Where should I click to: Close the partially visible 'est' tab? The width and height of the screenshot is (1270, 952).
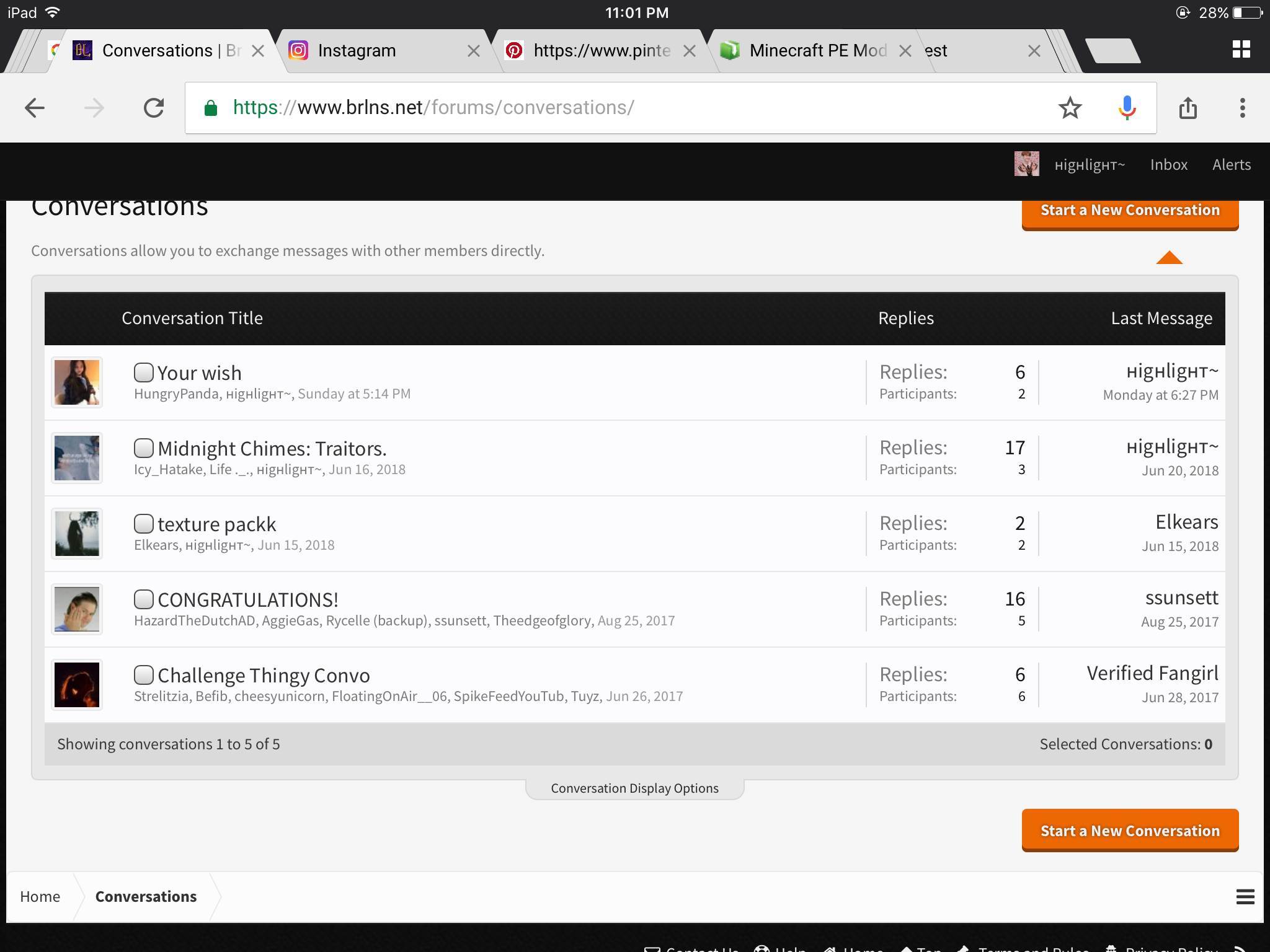[x=1034, y=51]
